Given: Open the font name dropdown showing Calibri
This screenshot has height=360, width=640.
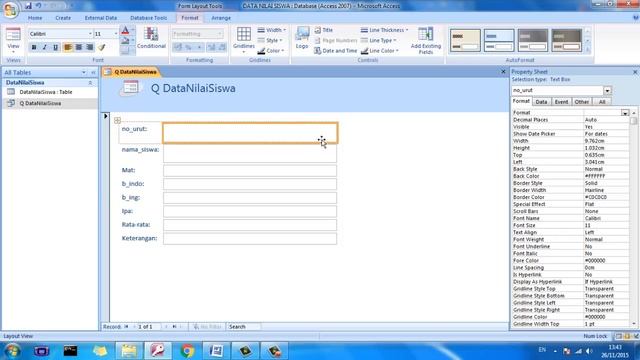Looking at the screenshot, I should 90,34.
